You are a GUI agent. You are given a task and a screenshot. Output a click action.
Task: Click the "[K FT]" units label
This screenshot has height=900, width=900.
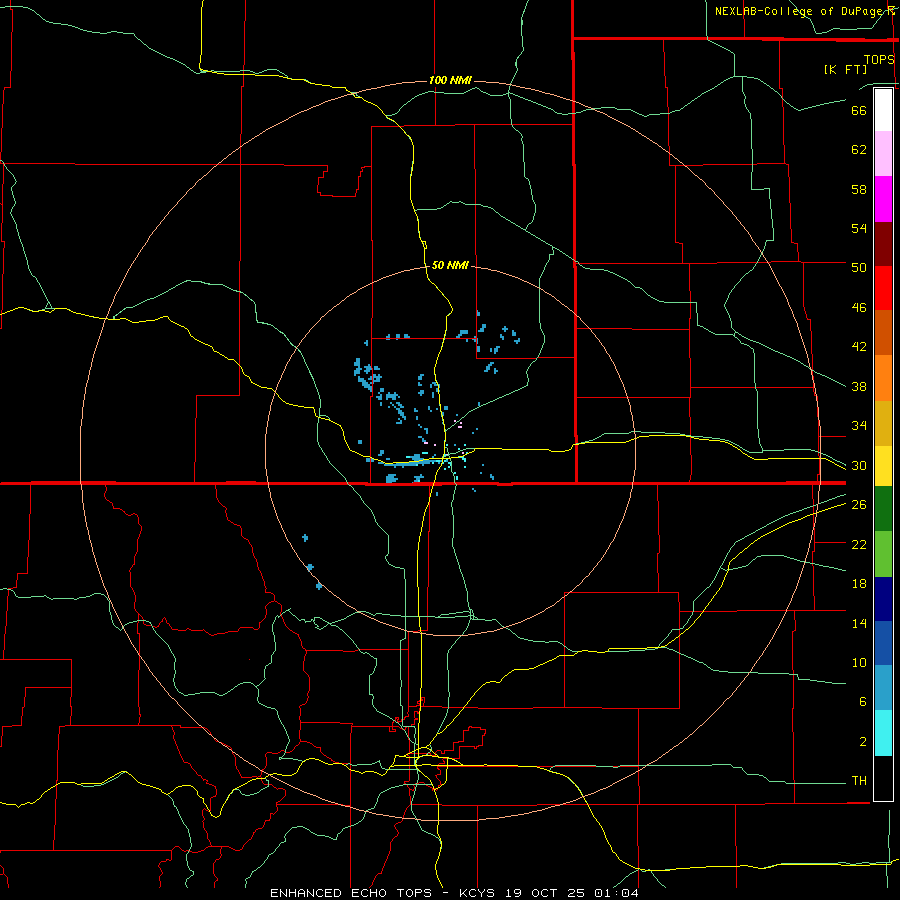[845, 69]
